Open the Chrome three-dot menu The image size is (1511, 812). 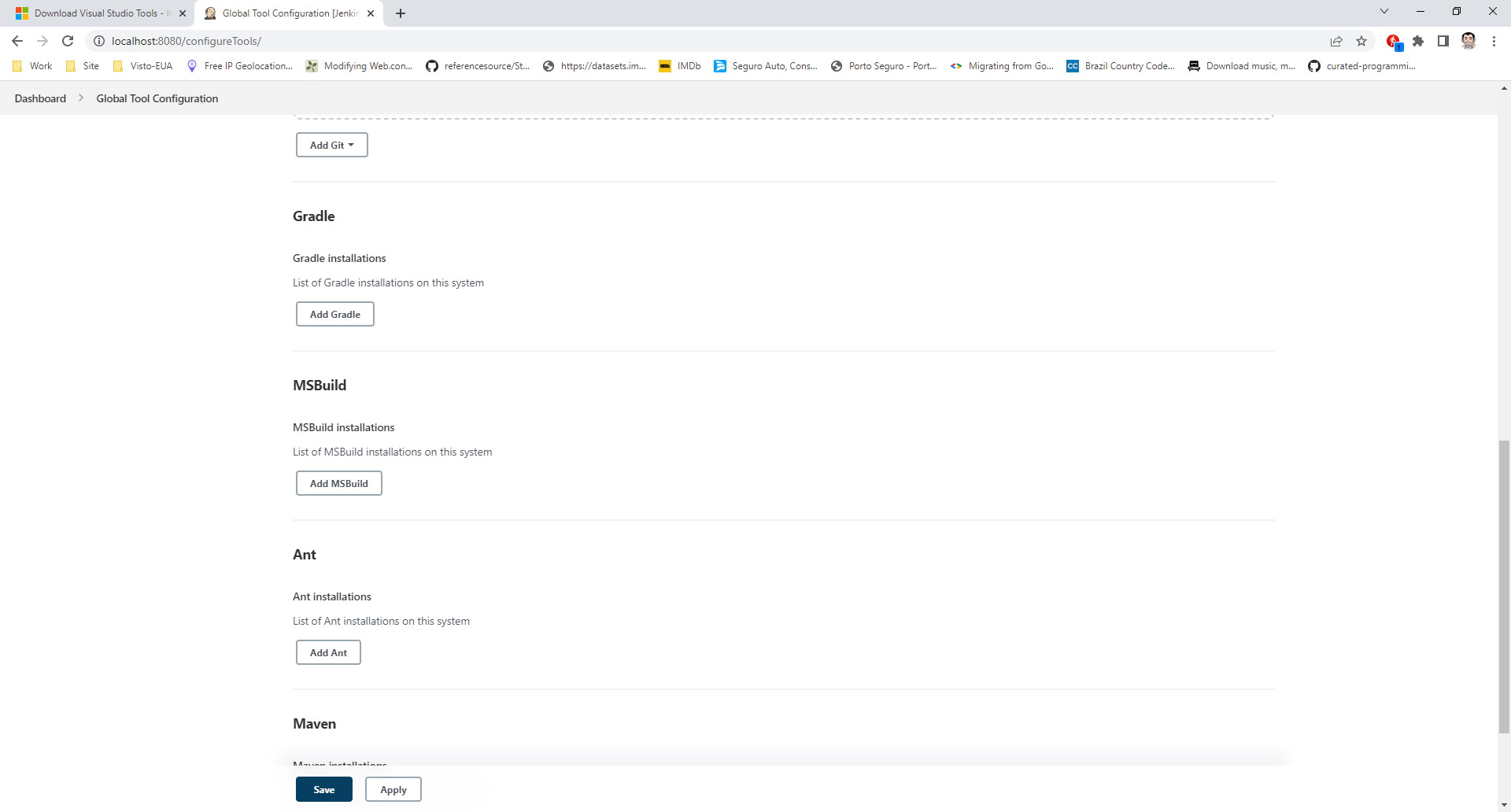pos(1494,41)
